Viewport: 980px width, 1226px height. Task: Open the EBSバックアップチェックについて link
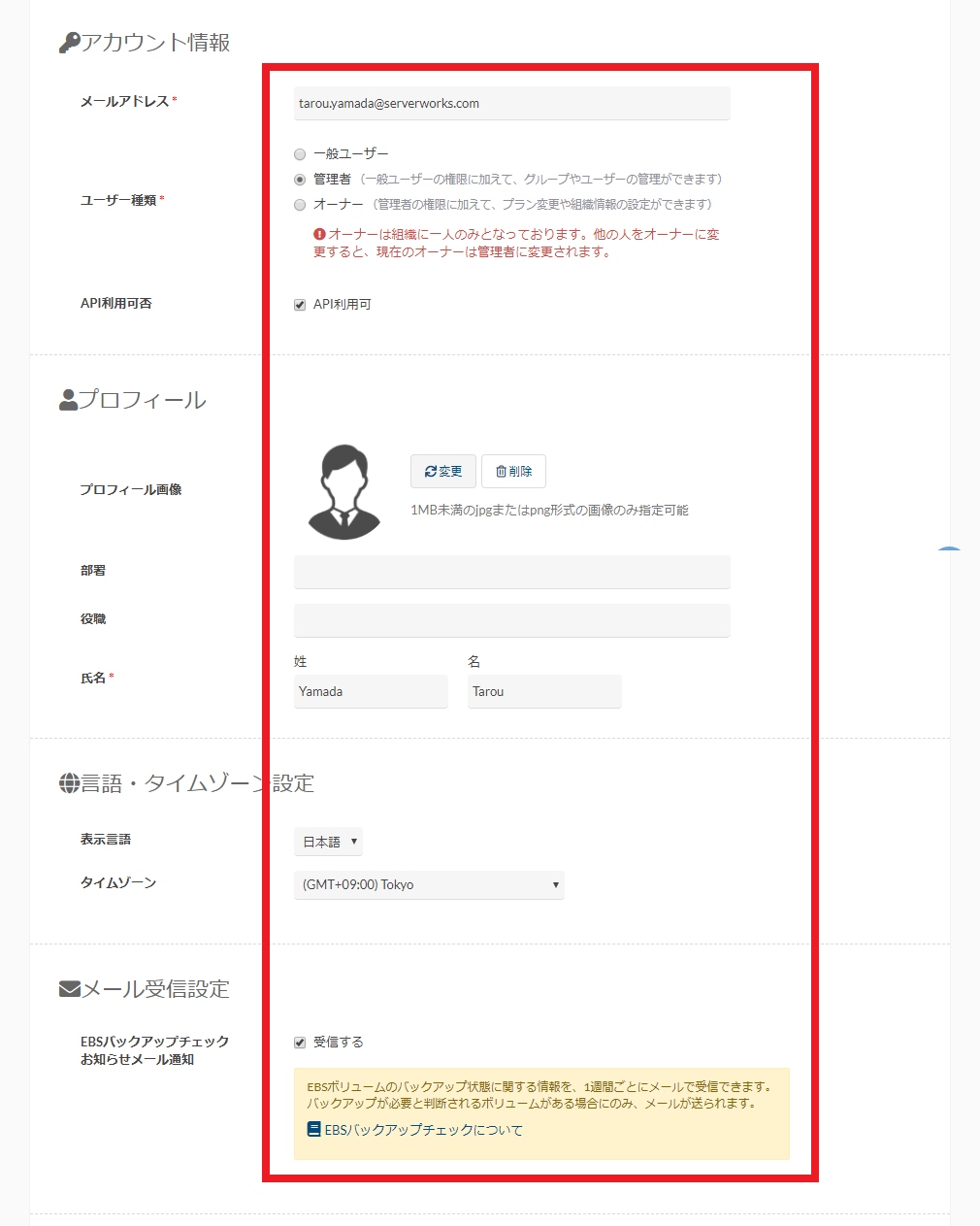tap(423, 1130)
